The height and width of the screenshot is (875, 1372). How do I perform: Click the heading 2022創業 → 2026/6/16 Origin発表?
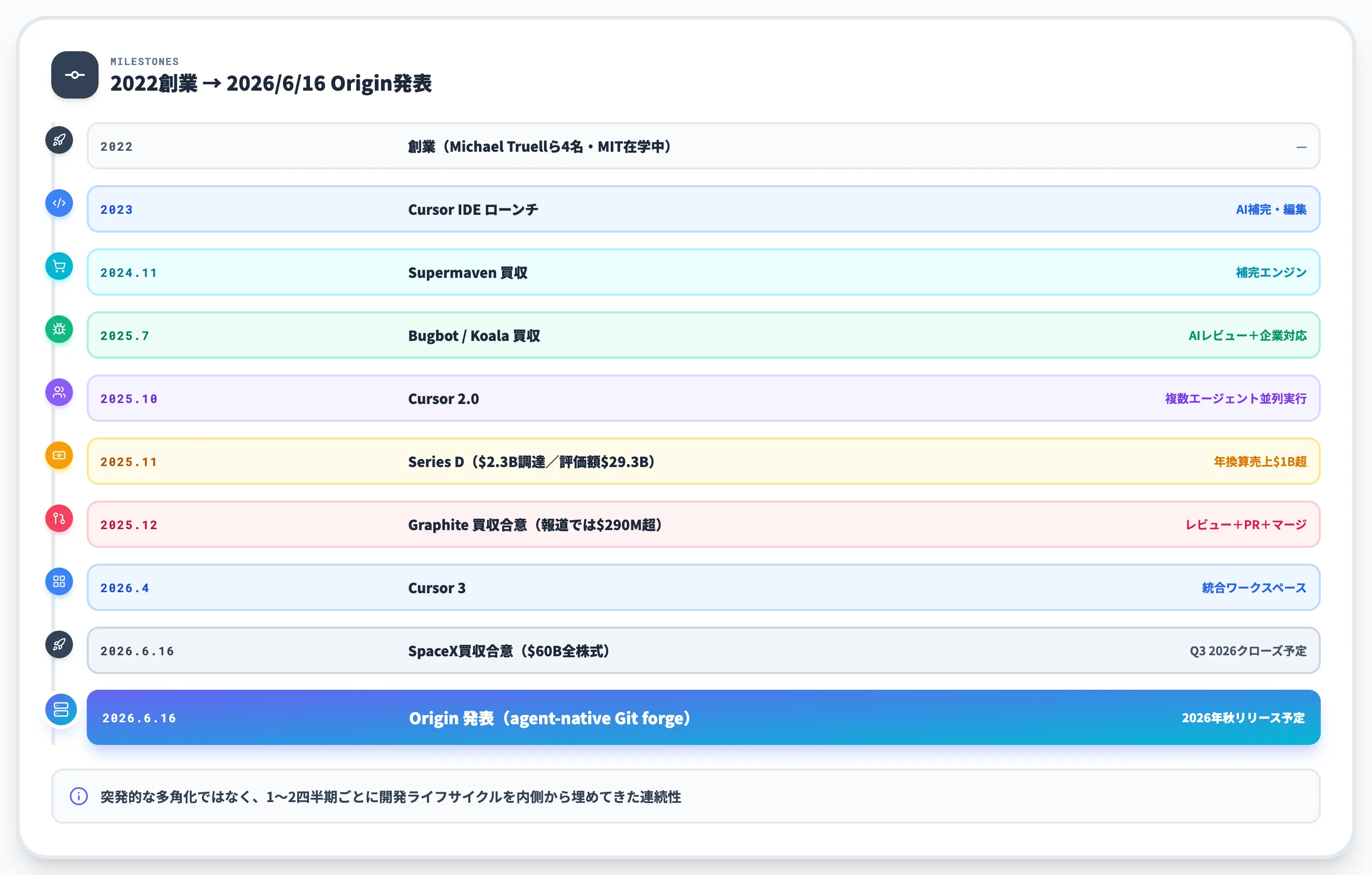click(271, 83)
